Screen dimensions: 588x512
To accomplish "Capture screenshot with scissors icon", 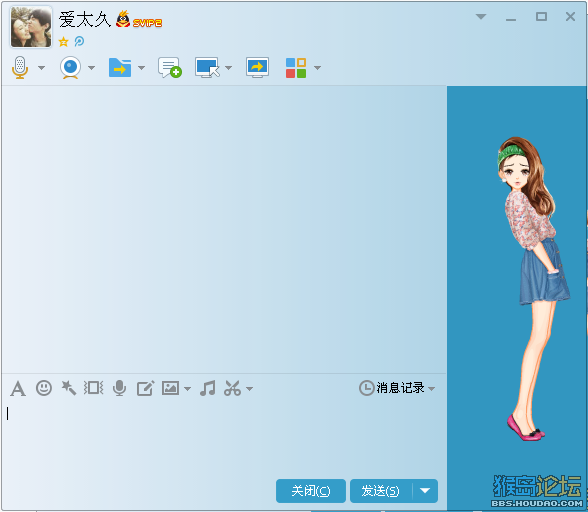I will coord(232,388).
